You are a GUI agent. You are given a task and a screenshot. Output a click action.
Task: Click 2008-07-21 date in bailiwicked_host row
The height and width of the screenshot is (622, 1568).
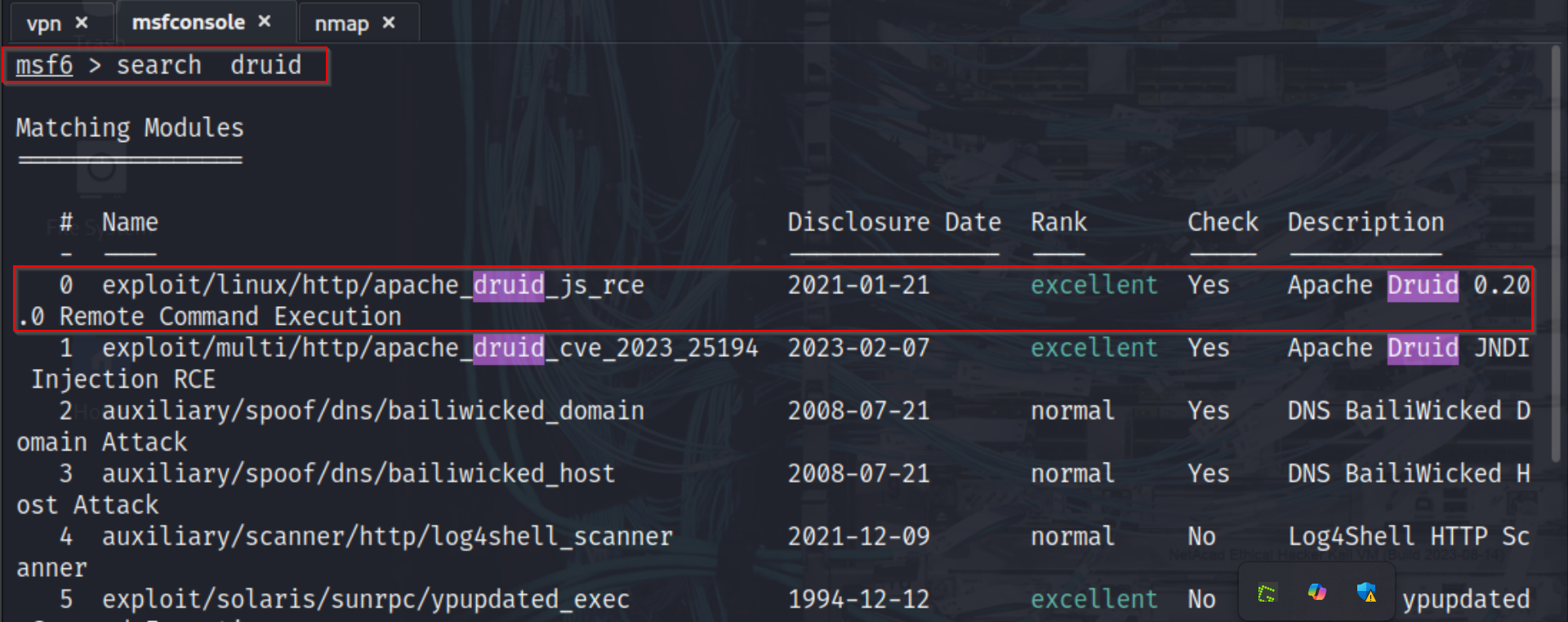[x=858, y=473]
